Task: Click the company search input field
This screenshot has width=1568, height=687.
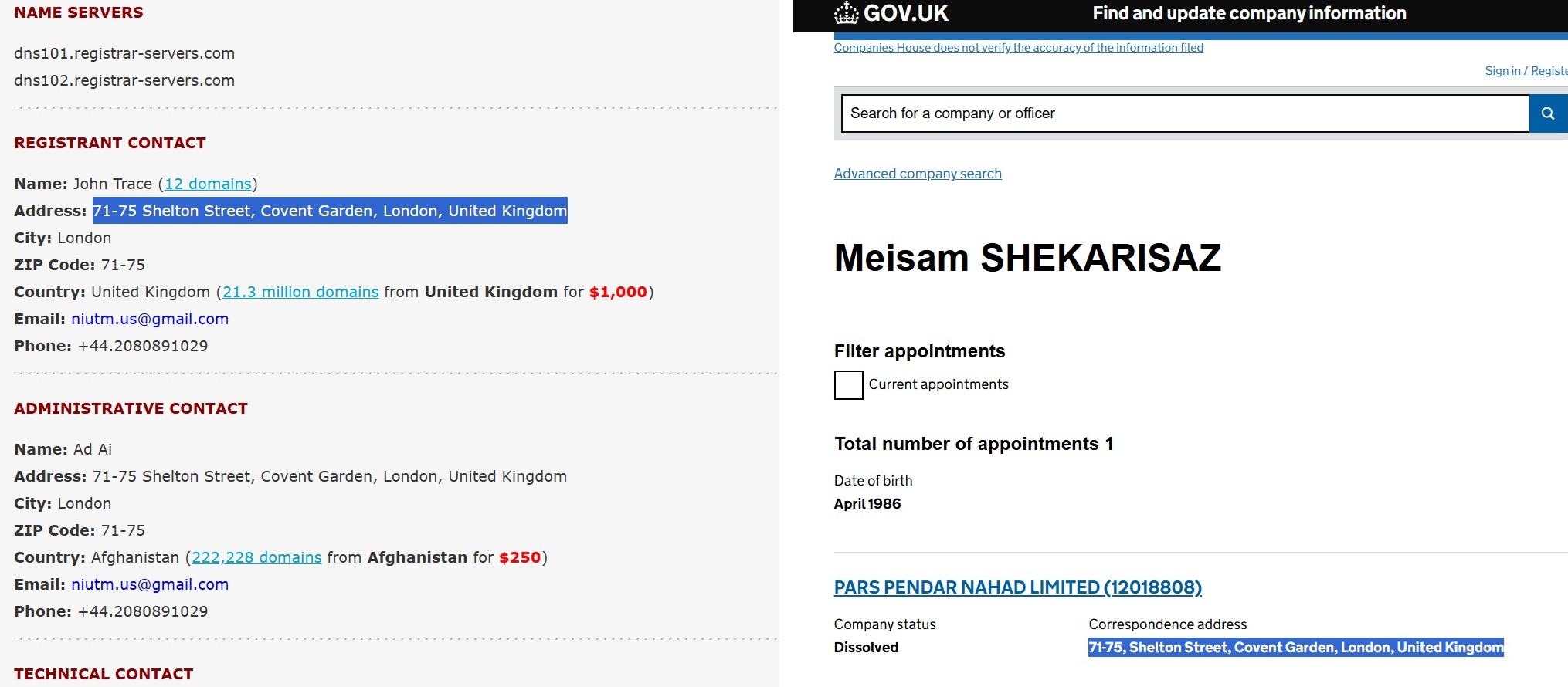Action: (x=1184, y=113)
